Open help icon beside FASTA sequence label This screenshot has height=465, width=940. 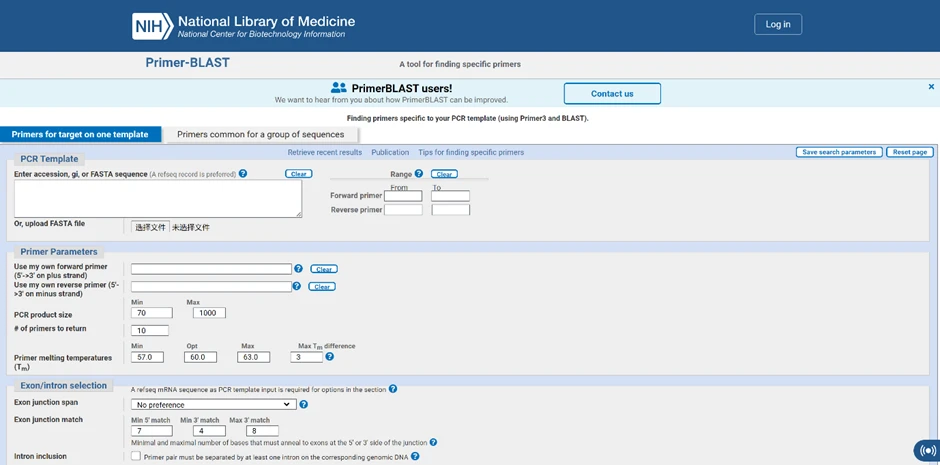(243, 174)
